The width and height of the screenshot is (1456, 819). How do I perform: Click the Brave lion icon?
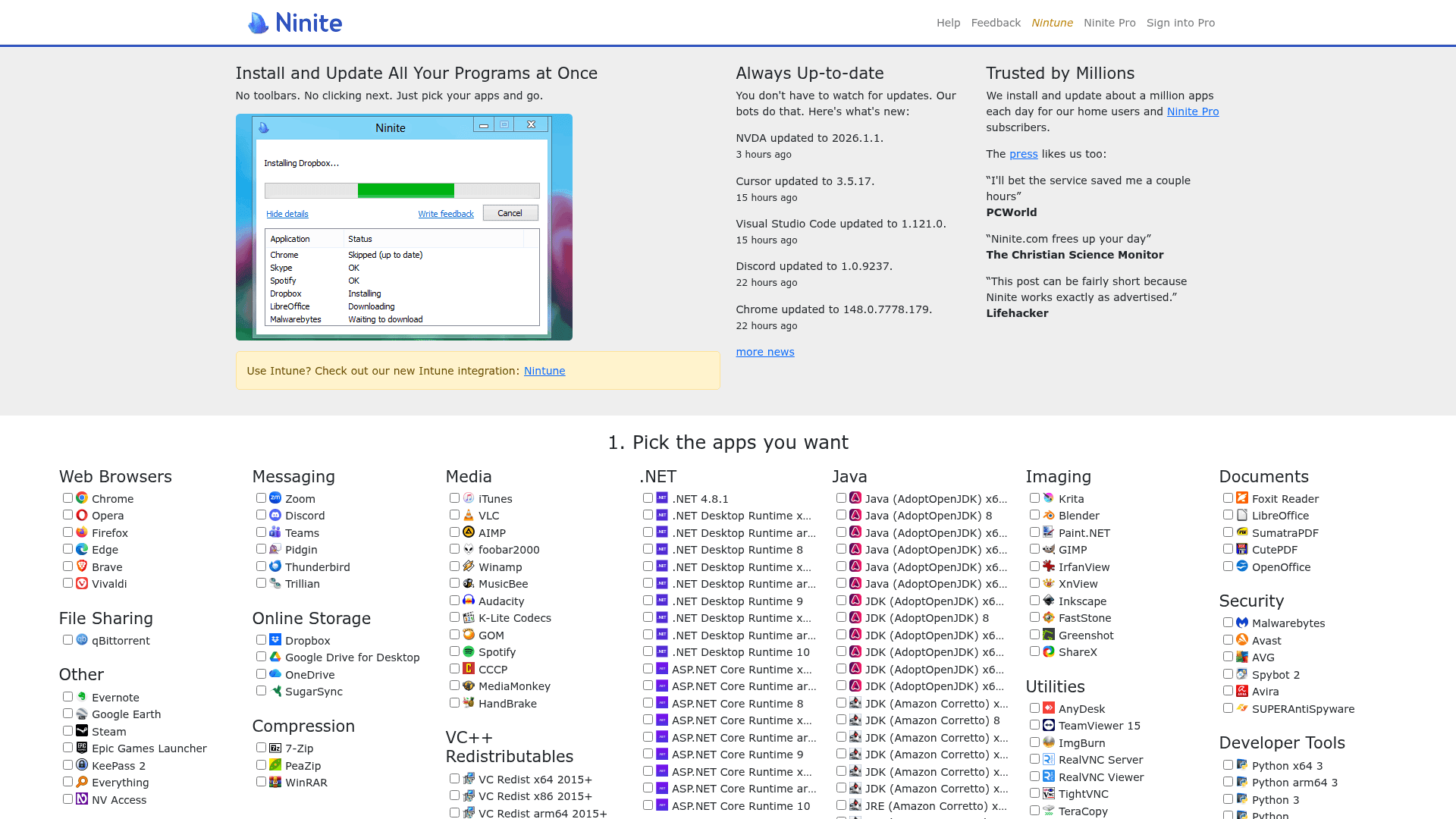tap(82, 566)
